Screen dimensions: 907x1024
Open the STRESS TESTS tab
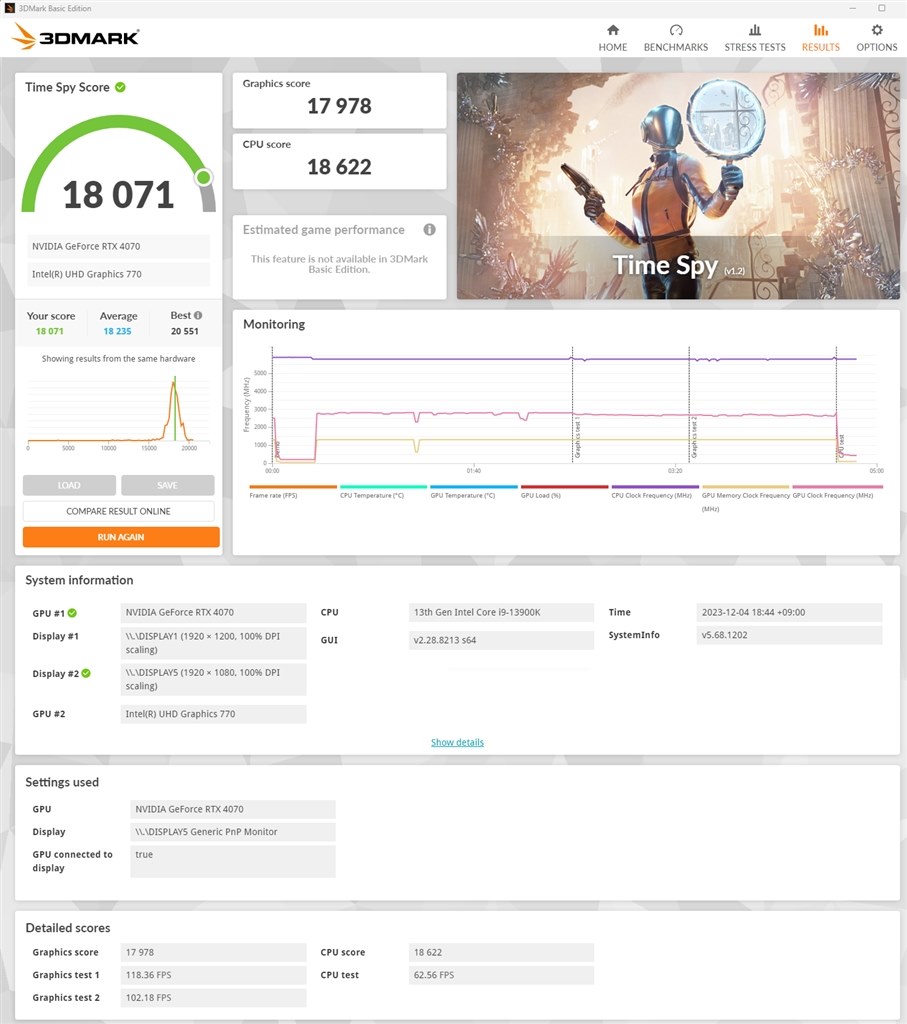[755, 38]
